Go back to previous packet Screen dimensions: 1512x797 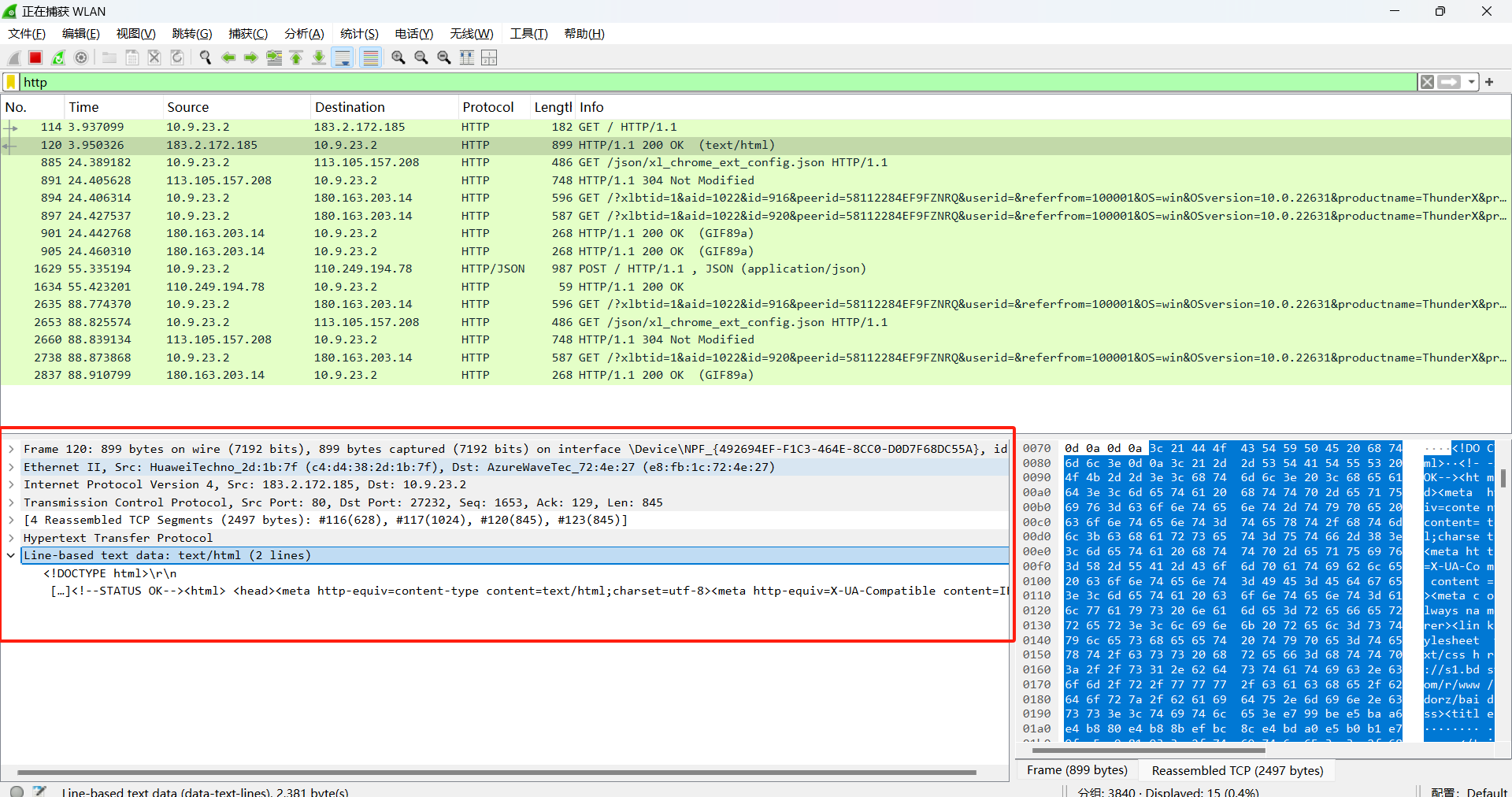click(x=228, y=57)
